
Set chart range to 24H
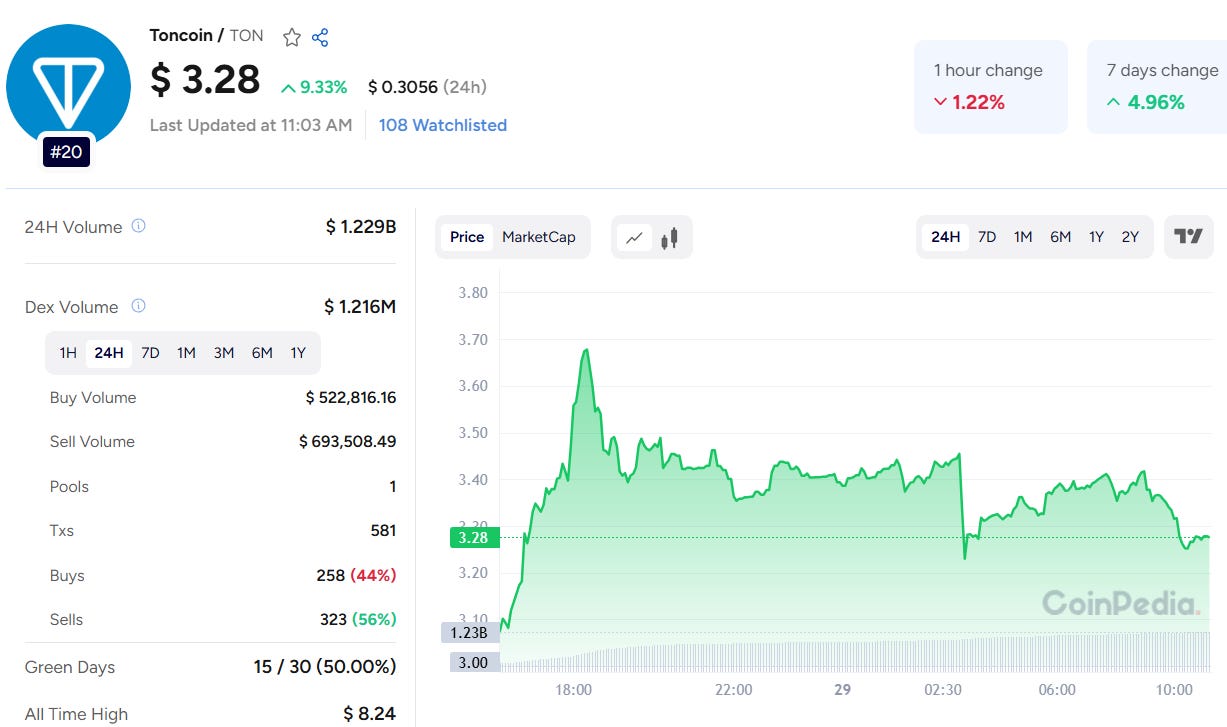pos(945,237)
